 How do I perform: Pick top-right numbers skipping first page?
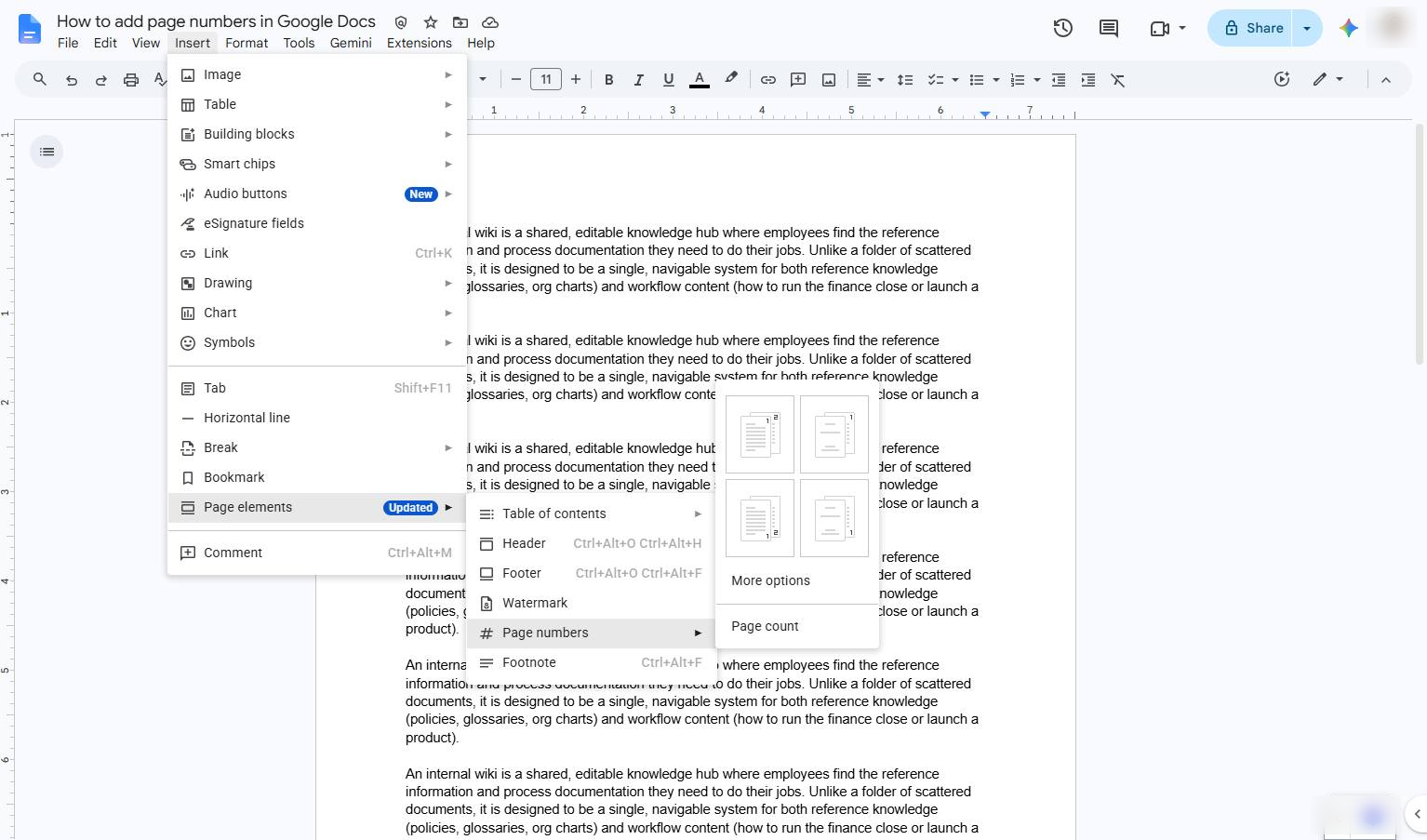coord(834,434)
